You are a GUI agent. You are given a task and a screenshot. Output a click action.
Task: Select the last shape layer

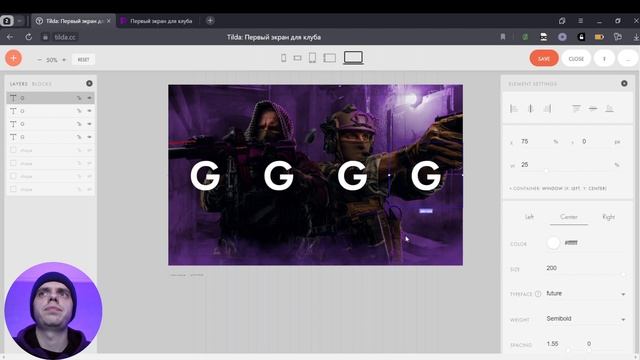[50, 189]
